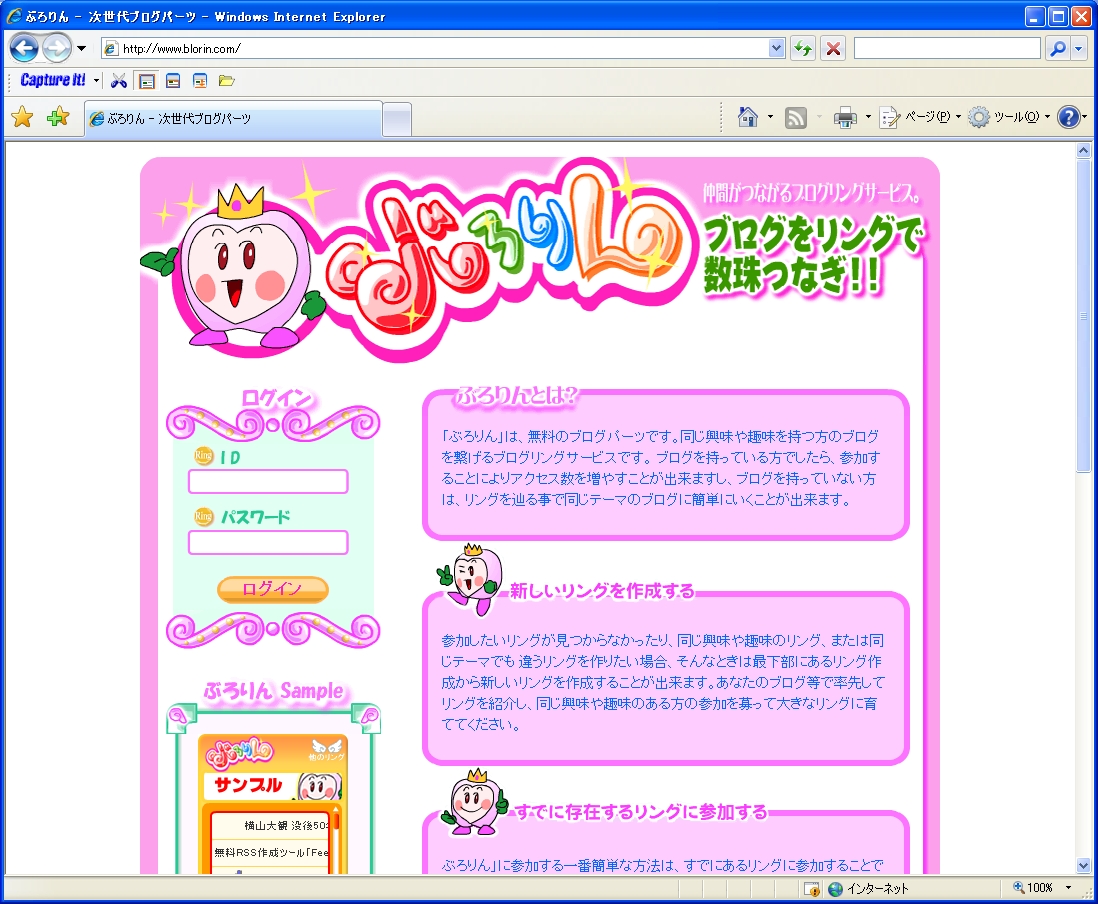Click the 他のリング icon in sample widget
Viewport: 1098px width, 904px height.
click(327, 750)
